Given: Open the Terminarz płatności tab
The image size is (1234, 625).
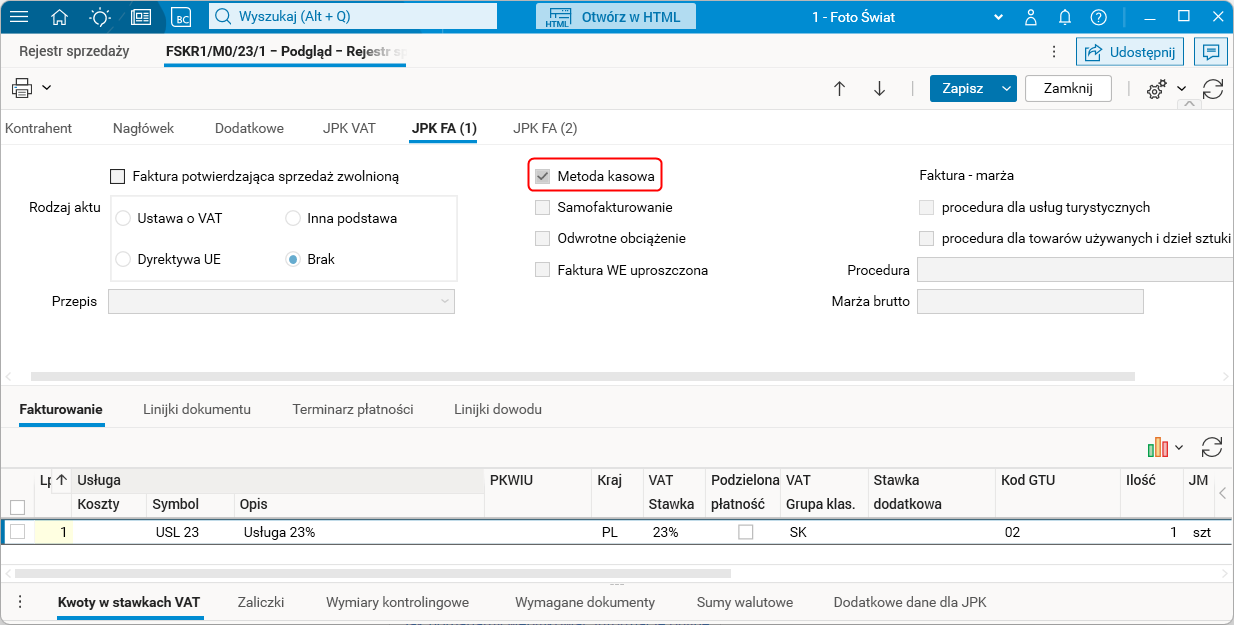Looking at the screenshot, I should click(x=353, y=409).
